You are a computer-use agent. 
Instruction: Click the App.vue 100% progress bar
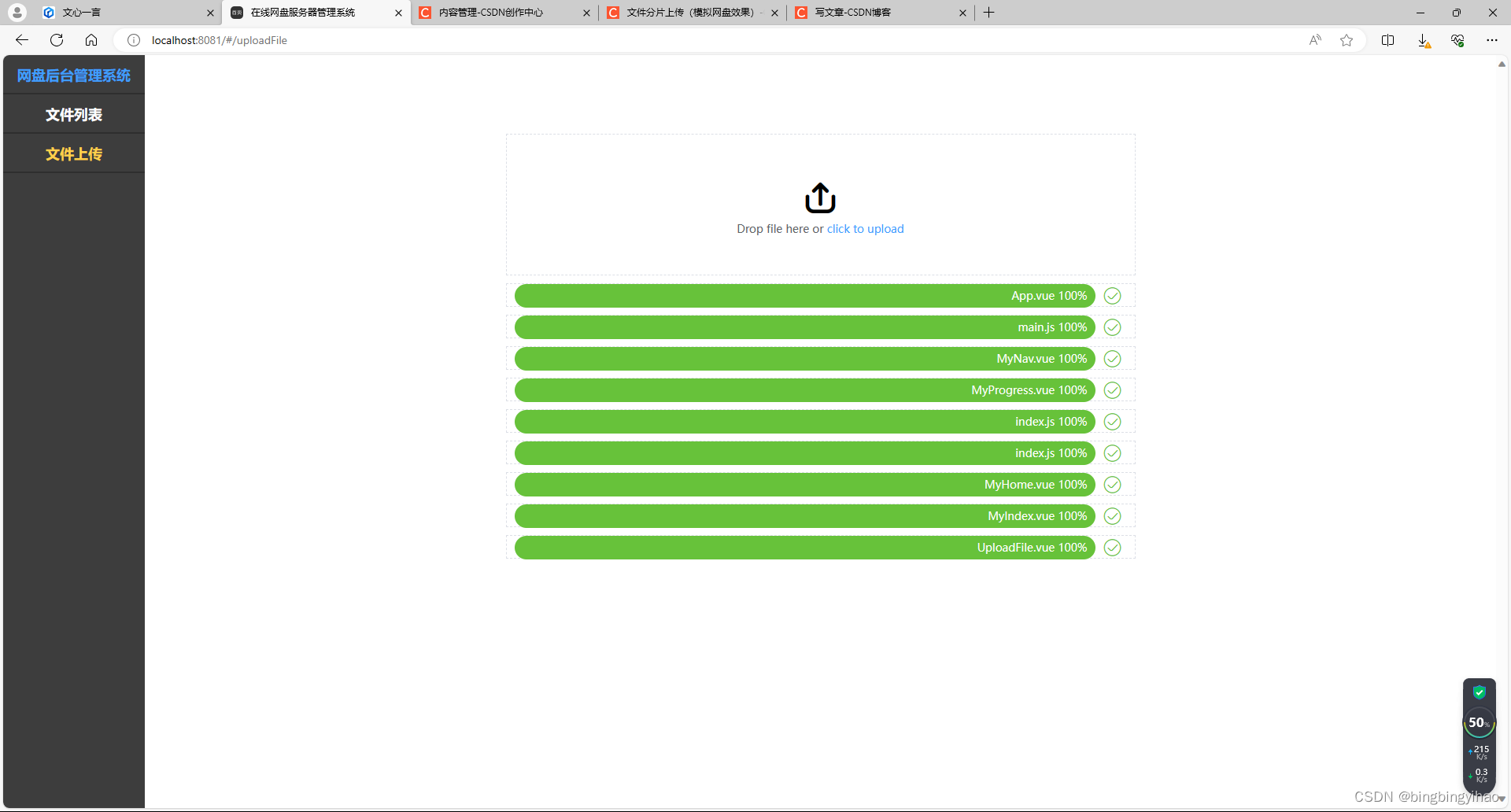pyautogui.click(x=804, y=296)
